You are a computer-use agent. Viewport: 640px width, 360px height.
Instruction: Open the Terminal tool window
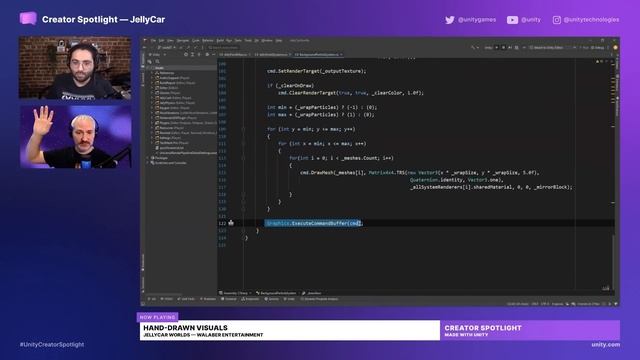[229, 299]
